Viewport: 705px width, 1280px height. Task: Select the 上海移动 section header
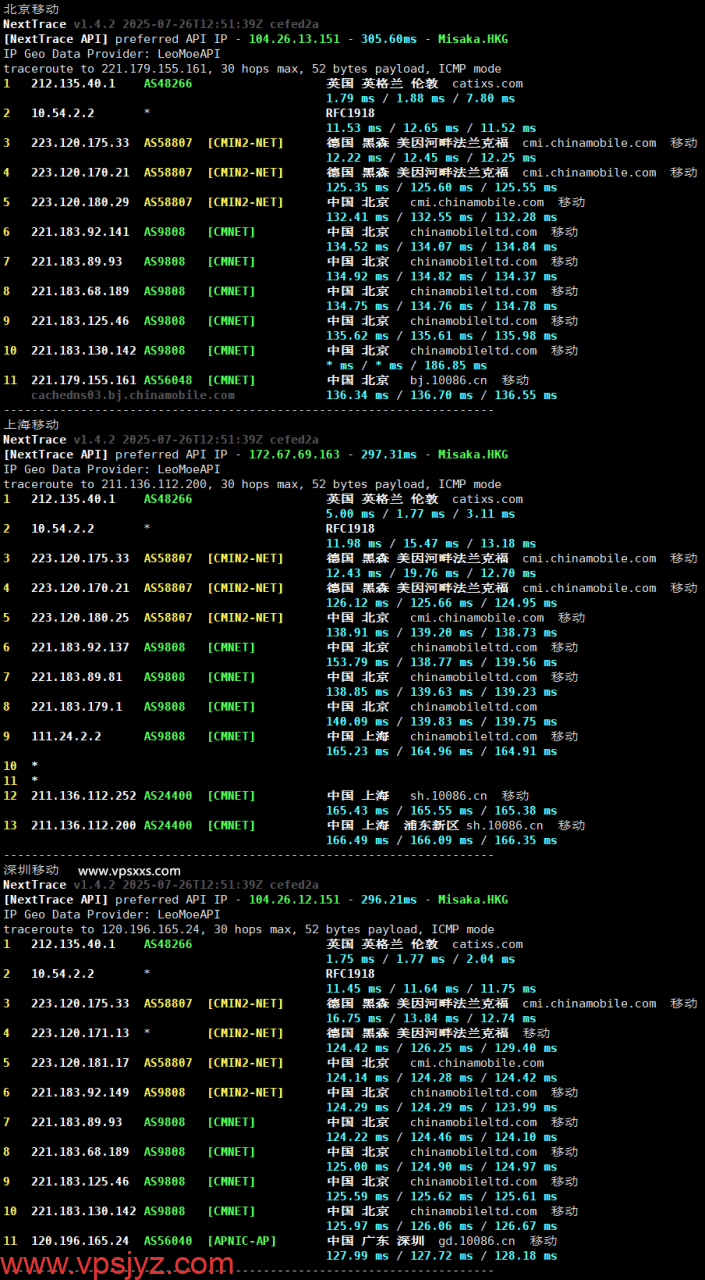click(x=31, y=424)
